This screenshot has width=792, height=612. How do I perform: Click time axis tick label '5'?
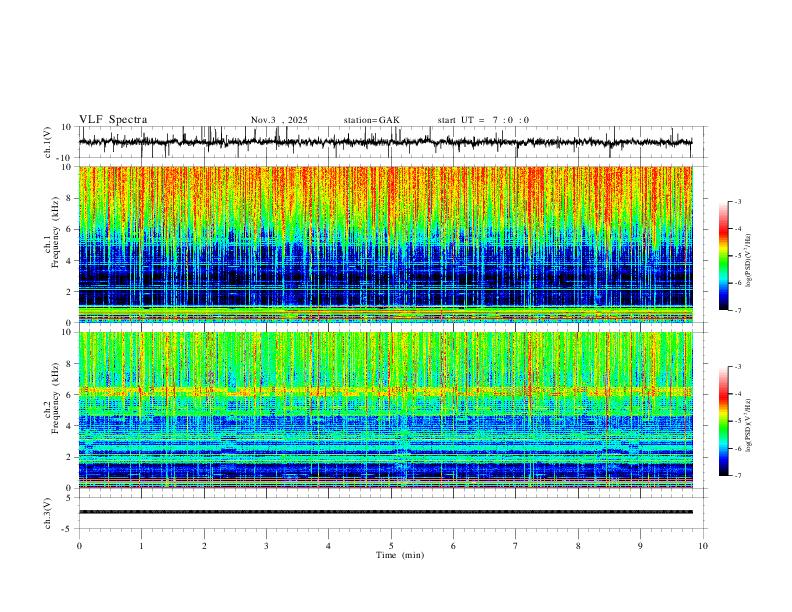(x=391, y=546)
